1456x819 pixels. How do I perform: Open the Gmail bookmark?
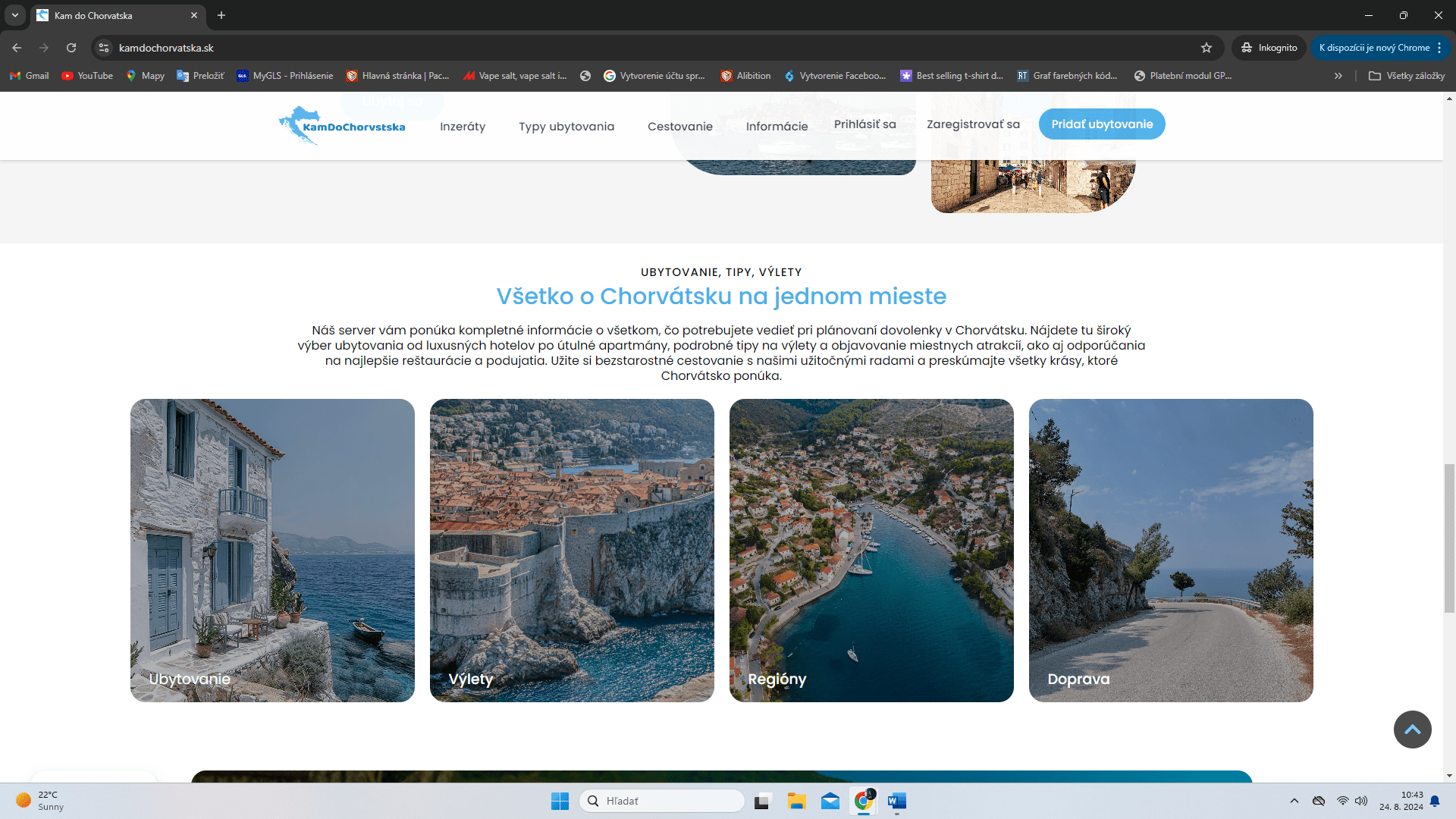pos(30,76)
